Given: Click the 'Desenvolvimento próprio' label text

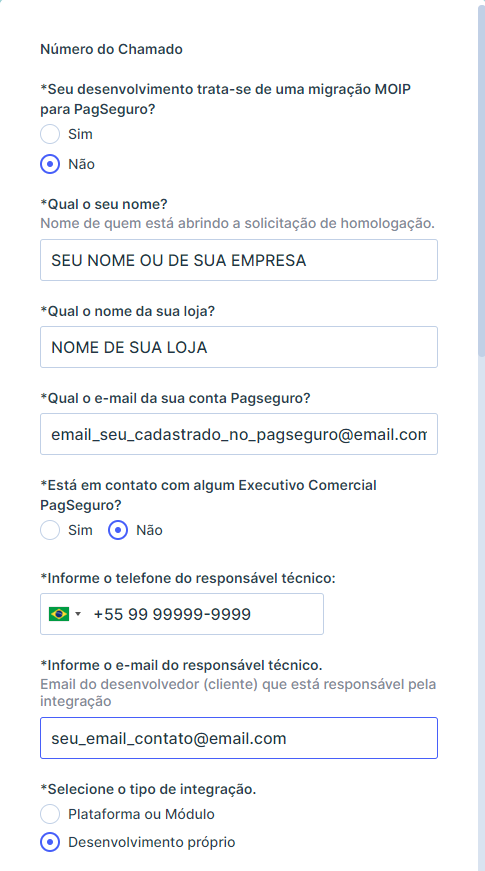Looking at the screenshot, I should click(152, 843).
